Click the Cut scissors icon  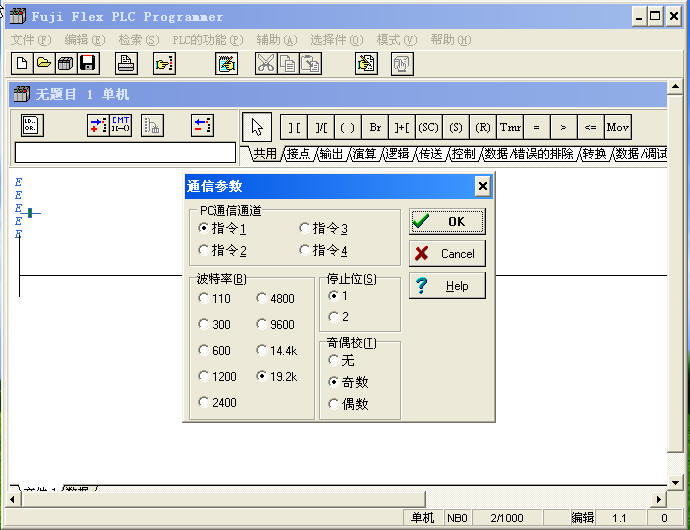pyautogui.click(x=265, y=64)
